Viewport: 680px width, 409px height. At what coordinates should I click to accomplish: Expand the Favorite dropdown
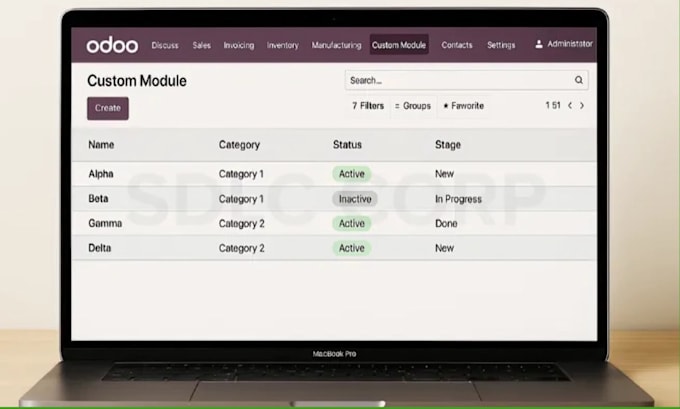[463, 106]
